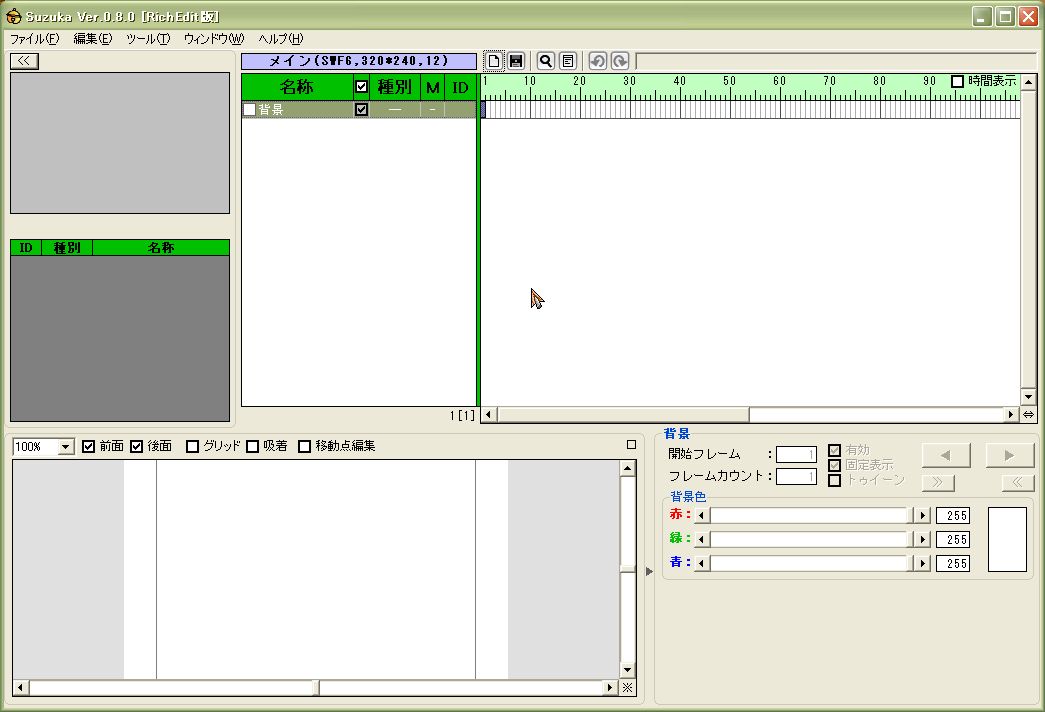Viewport: 1045px width, 712px height.
Task: Toggle the 時間表示 checkbox
Action: coord(957,81)
